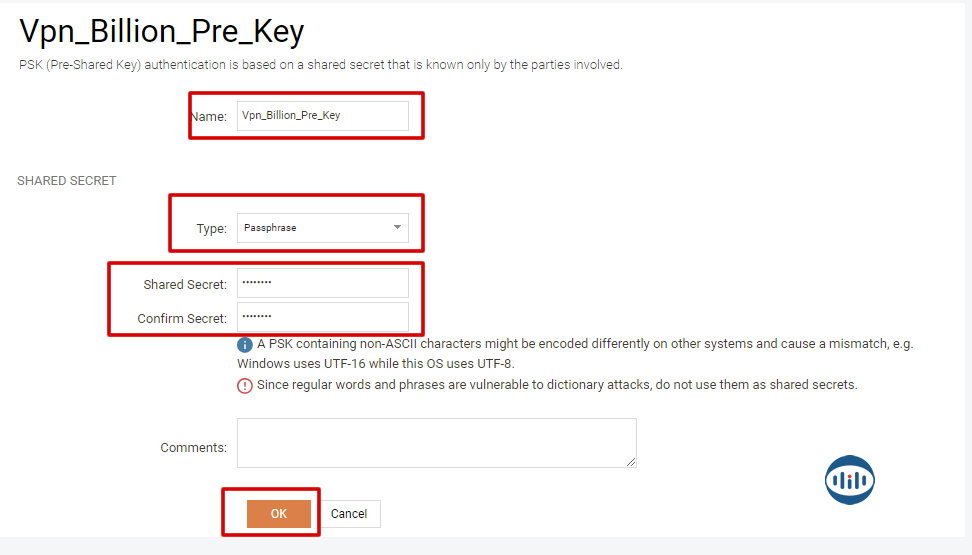Click the round blue sound-bars logo icon
Screen dimensions: 972x555
tap(850, 480)
